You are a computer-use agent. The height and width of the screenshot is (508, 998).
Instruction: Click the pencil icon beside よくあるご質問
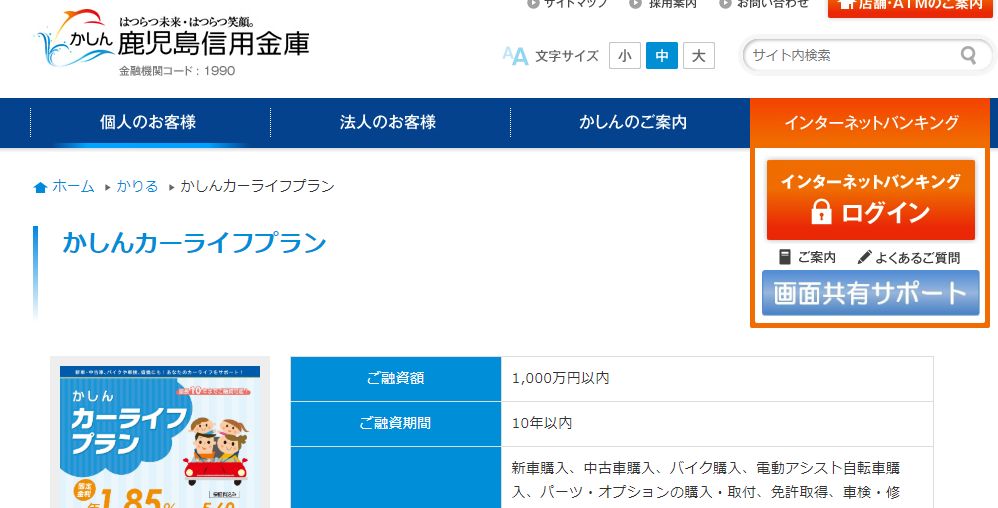[864, 257]
